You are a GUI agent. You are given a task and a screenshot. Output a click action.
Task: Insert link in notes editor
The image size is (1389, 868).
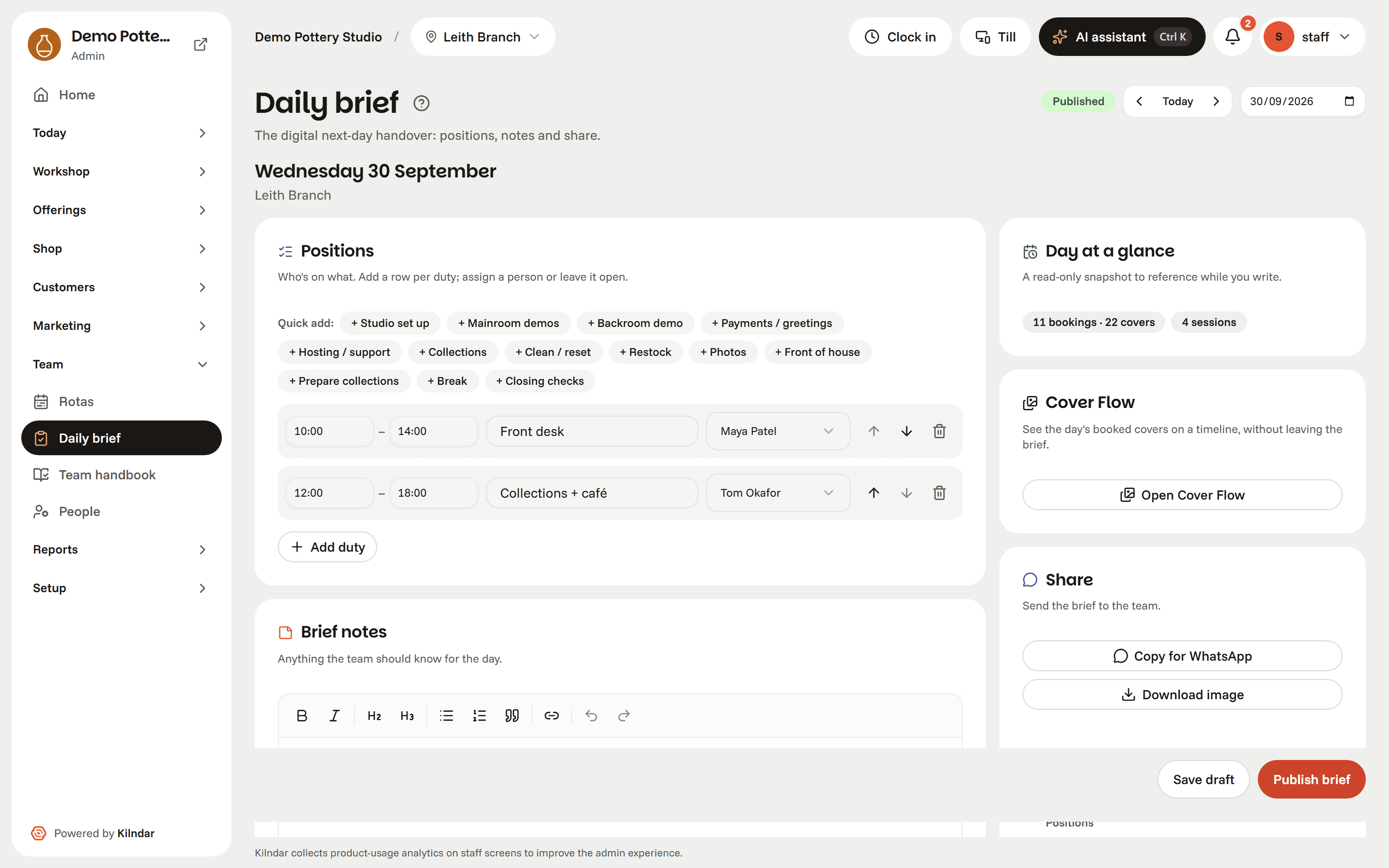[552, 715]
